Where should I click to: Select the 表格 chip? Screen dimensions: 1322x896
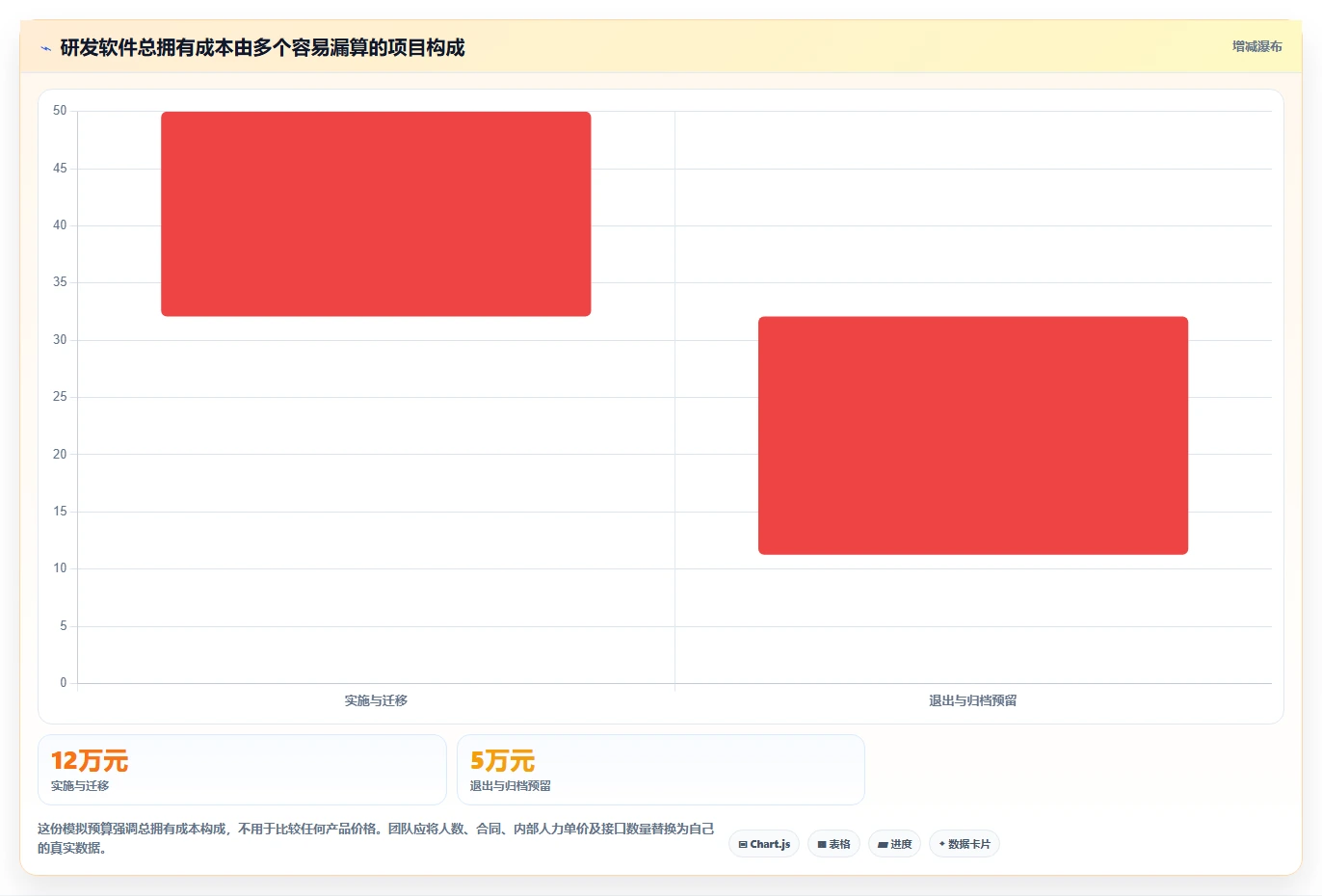pos(833,844)
